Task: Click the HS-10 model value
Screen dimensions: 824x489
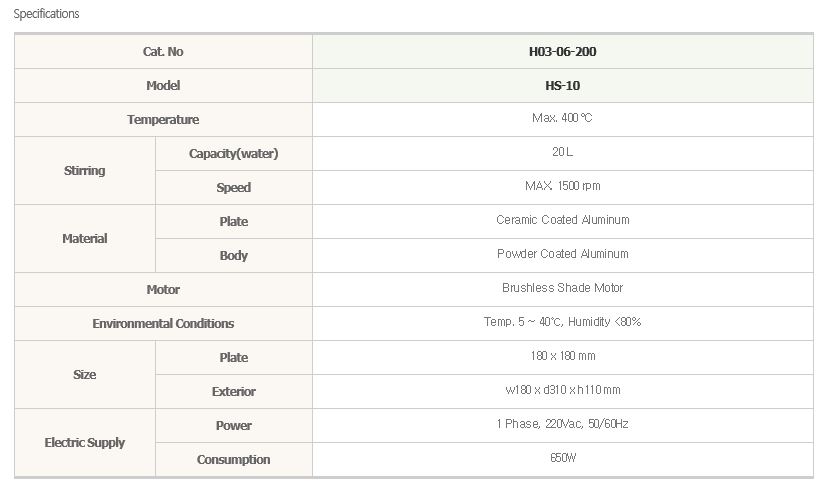Action: [x=562, y=86]
